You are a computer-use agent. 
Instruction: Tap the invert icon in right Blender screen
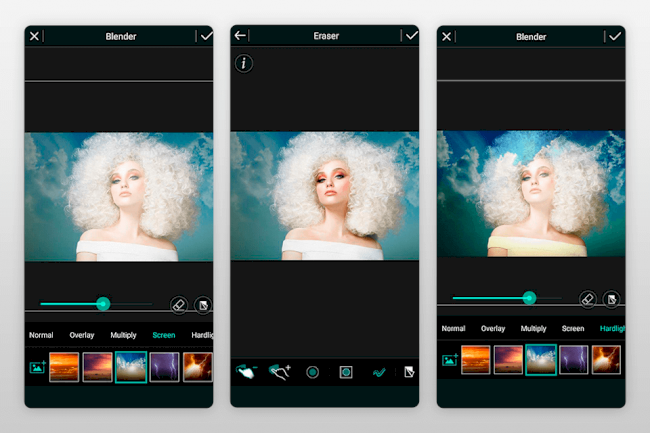click(611, 299)
